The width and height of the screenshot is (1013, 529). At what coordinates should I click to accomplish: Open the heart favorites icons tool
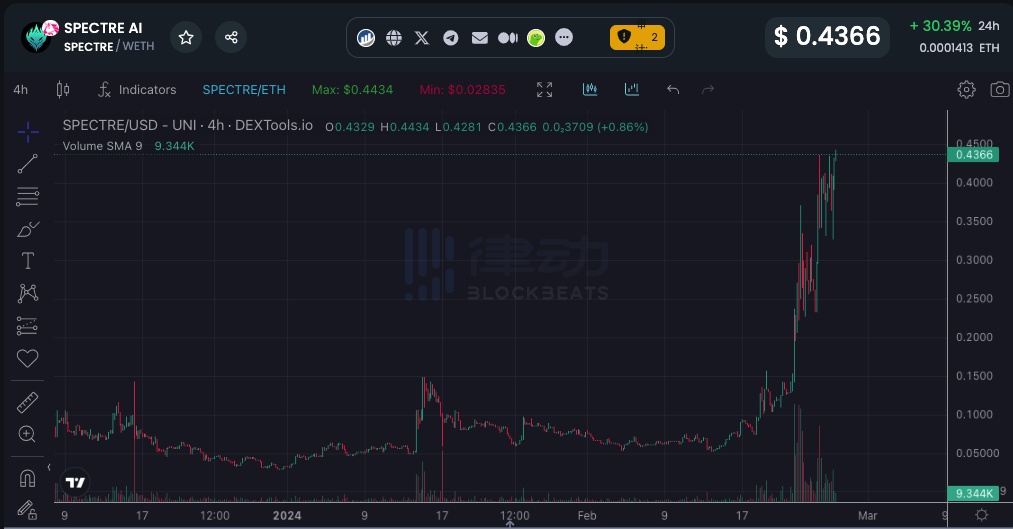(x=27, y=358)
